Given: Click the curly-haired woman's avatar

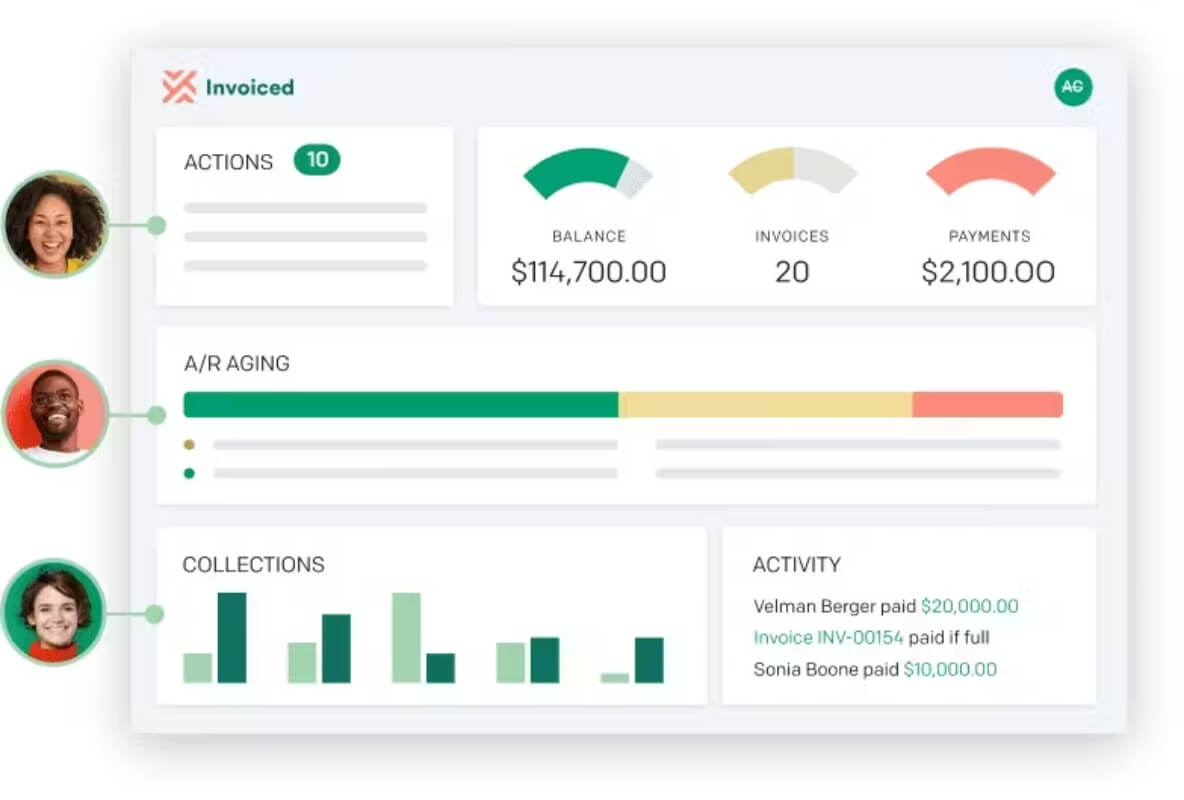Looking at the screenshot, I should (55, 224).
